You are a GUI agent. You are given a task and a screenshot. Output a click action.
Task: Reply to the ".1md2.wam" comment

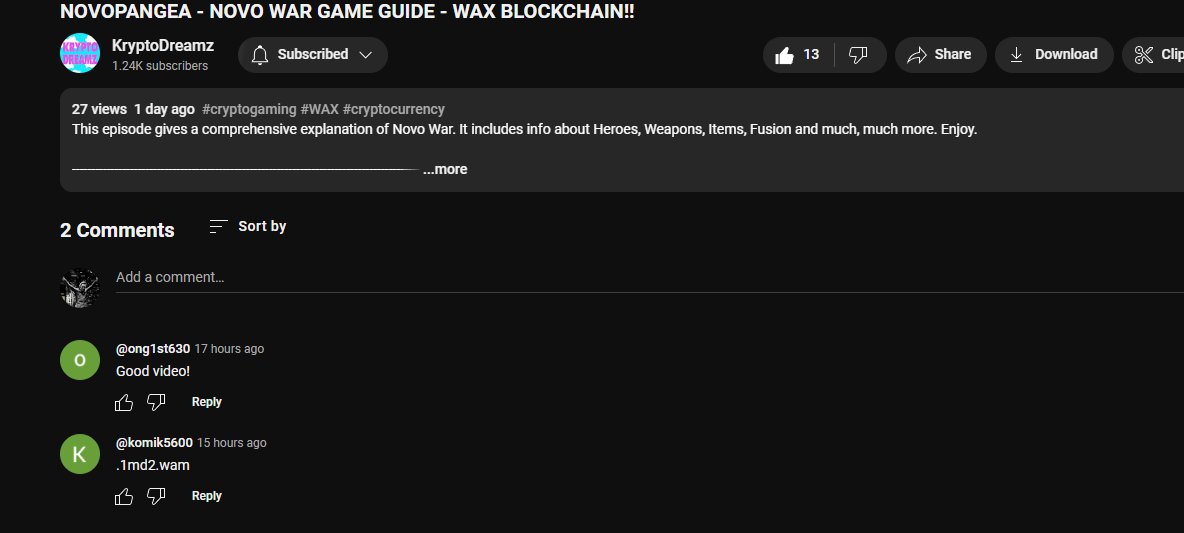coord(207,496)
